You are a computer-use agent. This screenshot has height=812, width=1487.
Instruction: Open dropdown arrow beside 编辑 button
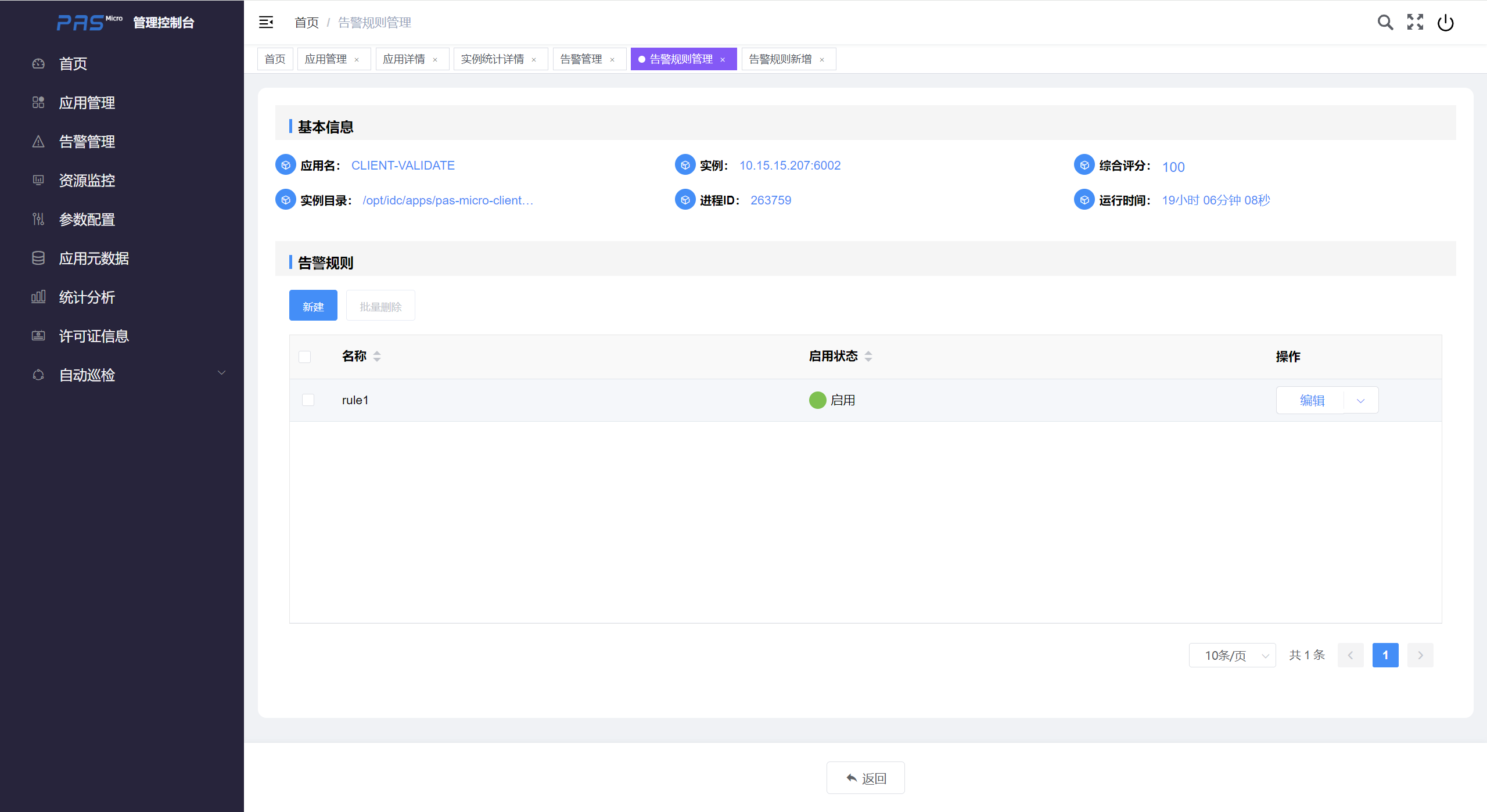(1360, 401)
